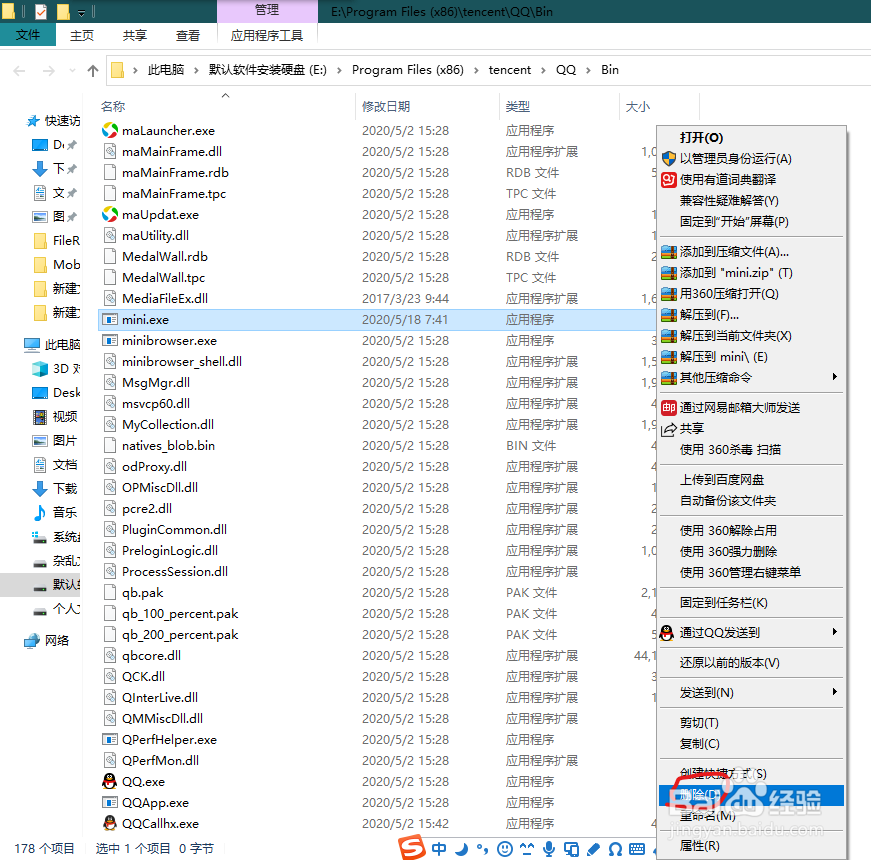Viewport: 871px width, 860px height.
Task: Expand the 发送到(N) submenu
Action: [752, 692]
